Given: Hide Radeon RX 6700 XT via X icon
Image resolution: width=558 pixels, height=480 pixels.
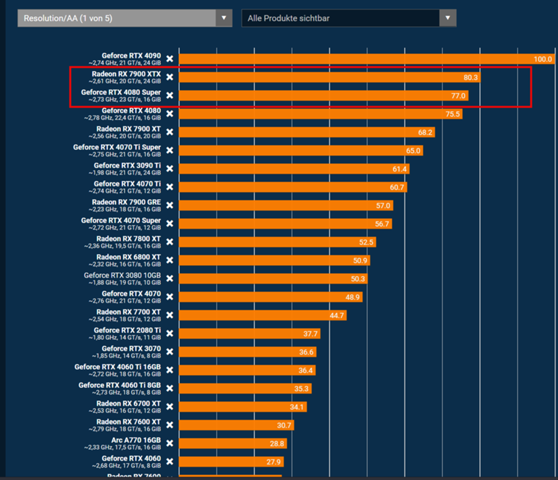Looking at the screenshot, I should click(170, 407).
